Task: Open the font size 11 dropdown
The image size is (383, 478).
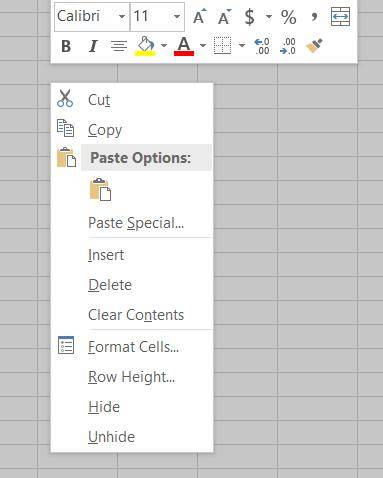Action: pyautogui.click(x=177, y=16)
